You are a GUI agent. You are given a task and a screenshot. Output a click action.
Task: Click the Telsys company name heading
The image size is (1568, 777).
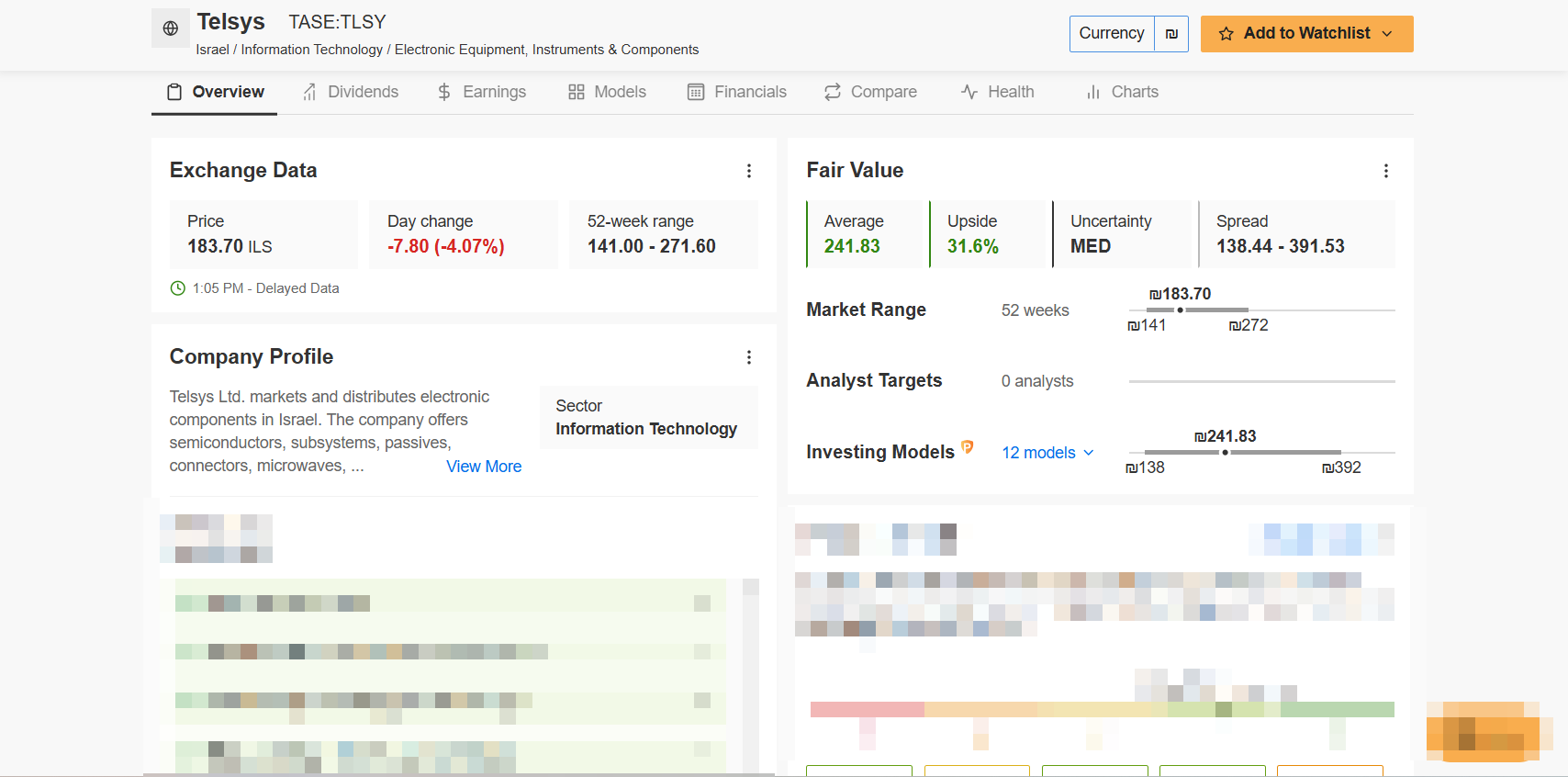[x=230, y=22]
